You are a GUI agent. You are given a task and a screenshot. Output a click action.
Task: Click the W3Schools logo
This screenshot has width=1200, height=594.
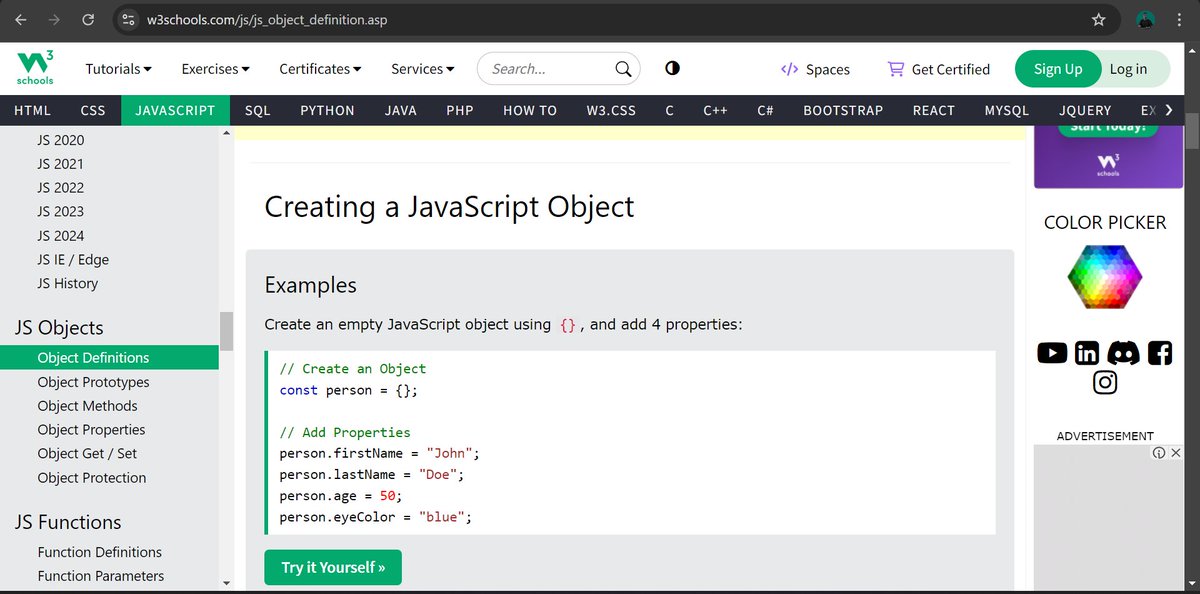pos(35,68)
